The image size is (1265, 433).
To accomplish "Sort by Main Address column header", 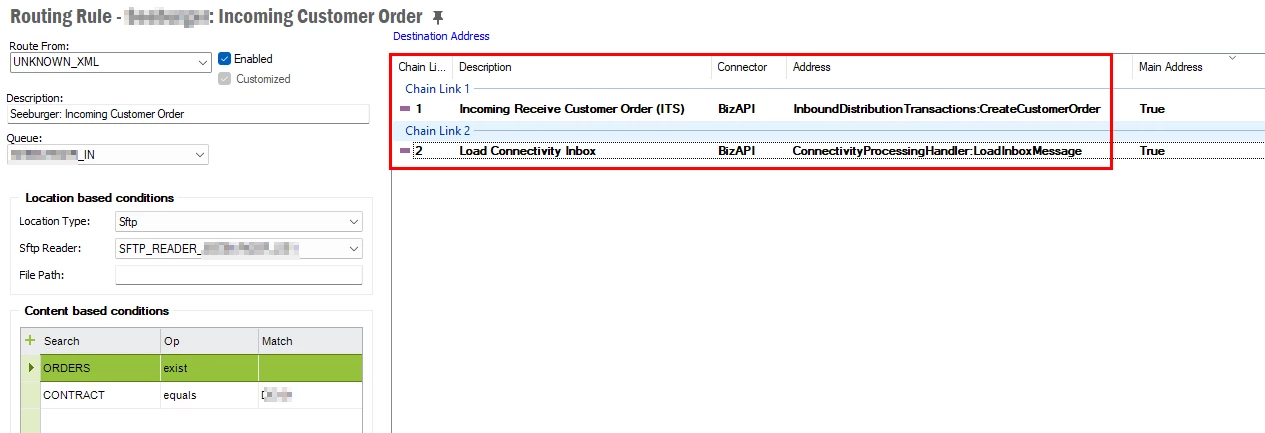I will [1171, 67].
